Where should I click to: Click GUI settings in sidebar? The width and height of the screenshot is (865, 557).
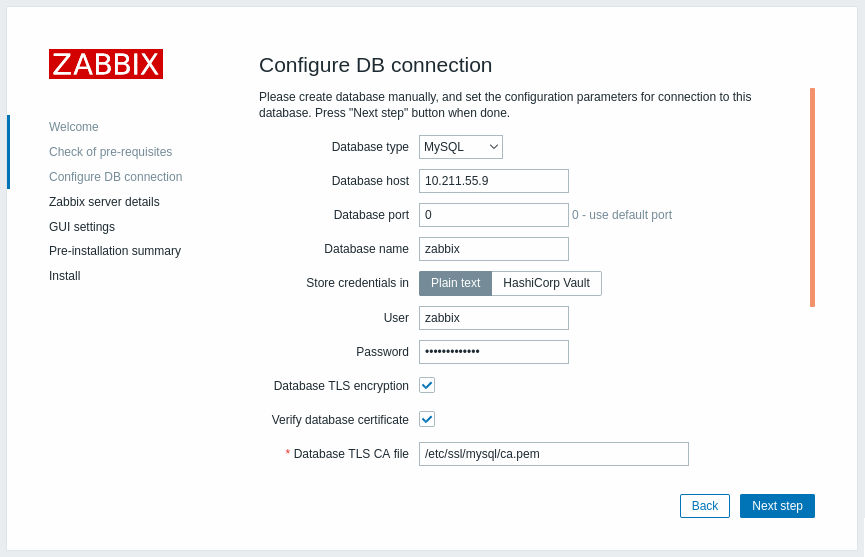(x=82, y=227)
